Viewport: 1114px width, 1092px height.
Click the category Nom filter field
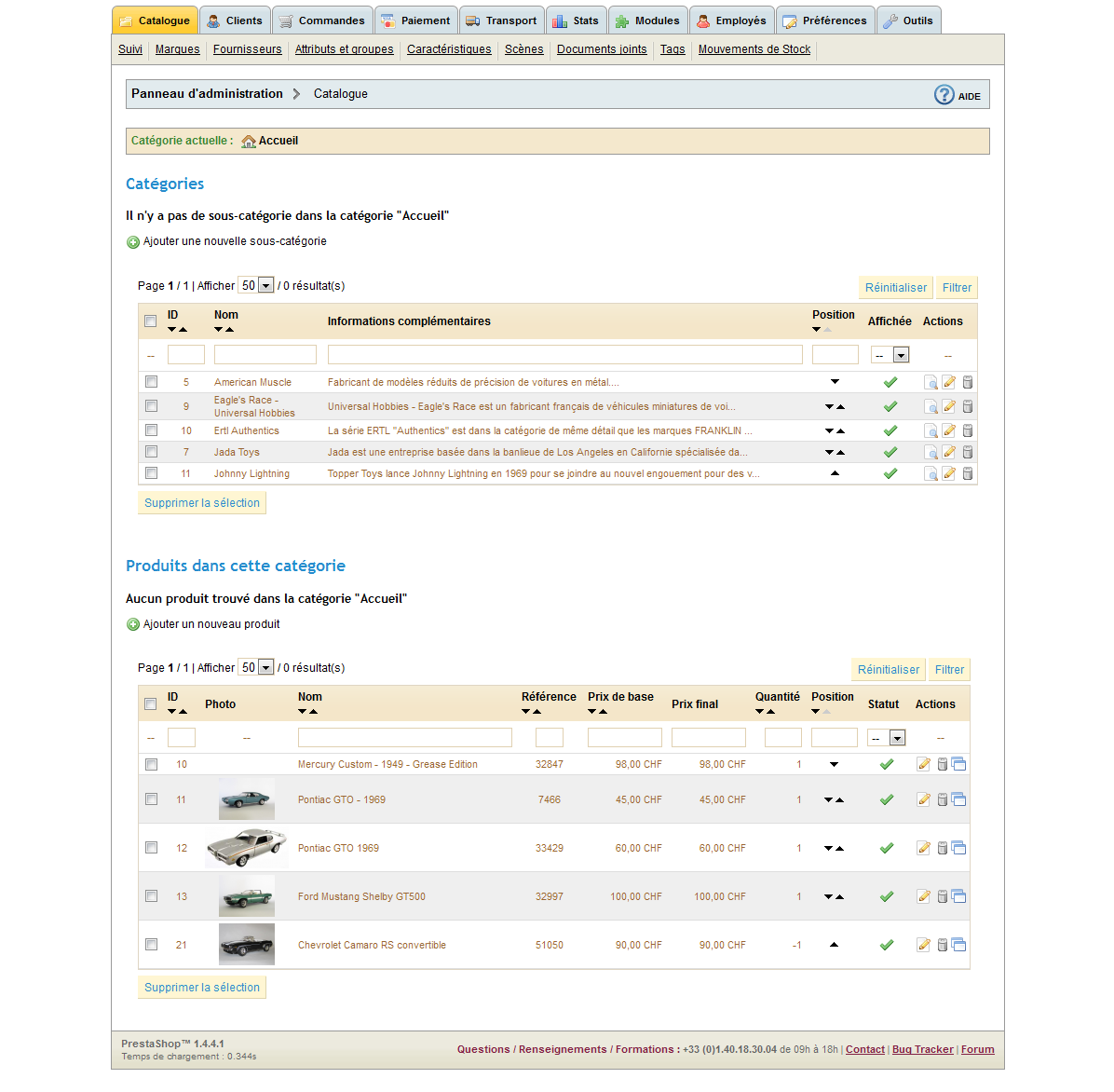pos(265,354)
